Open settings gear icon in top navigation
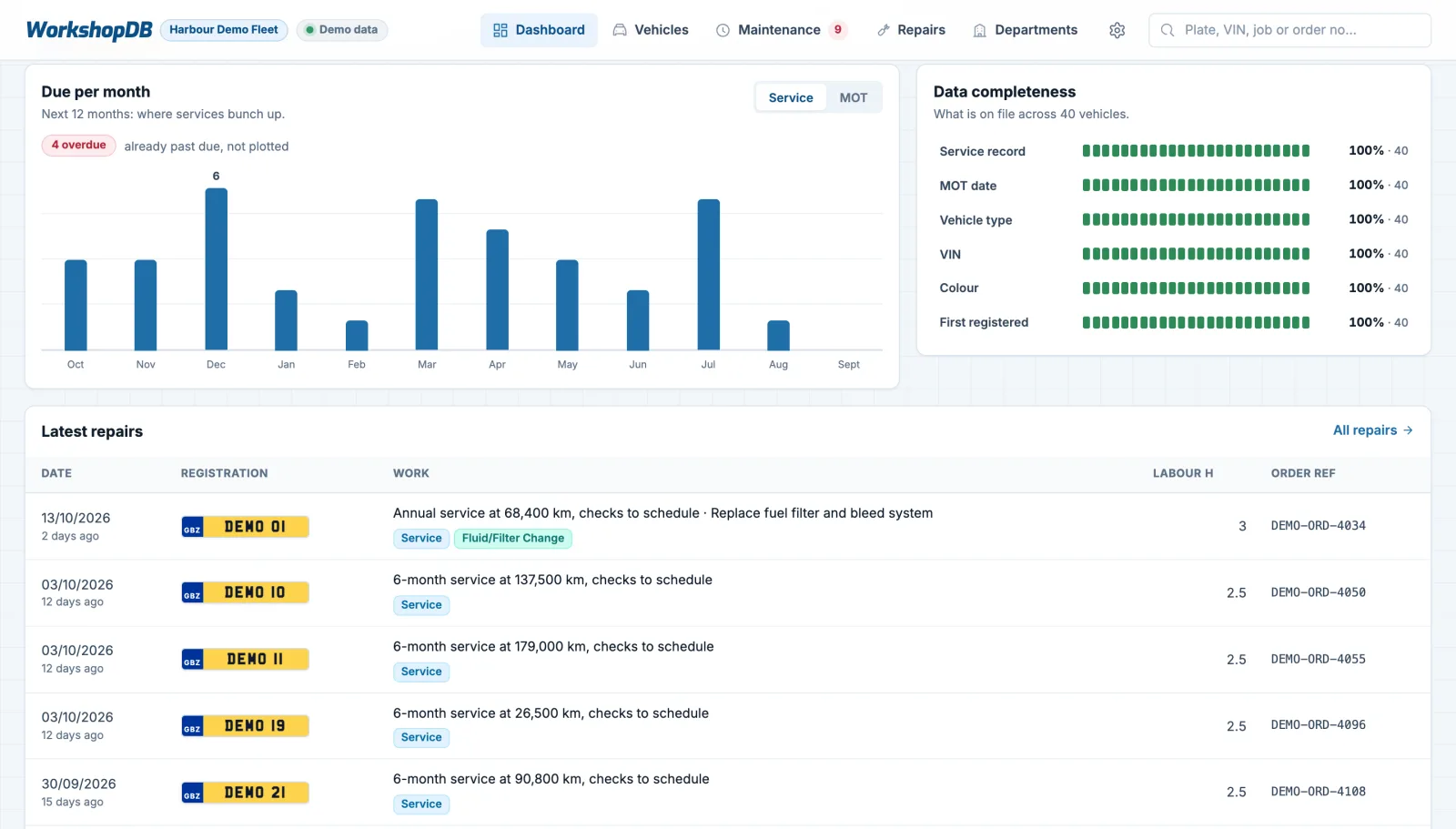 (x=1117, y=30)
